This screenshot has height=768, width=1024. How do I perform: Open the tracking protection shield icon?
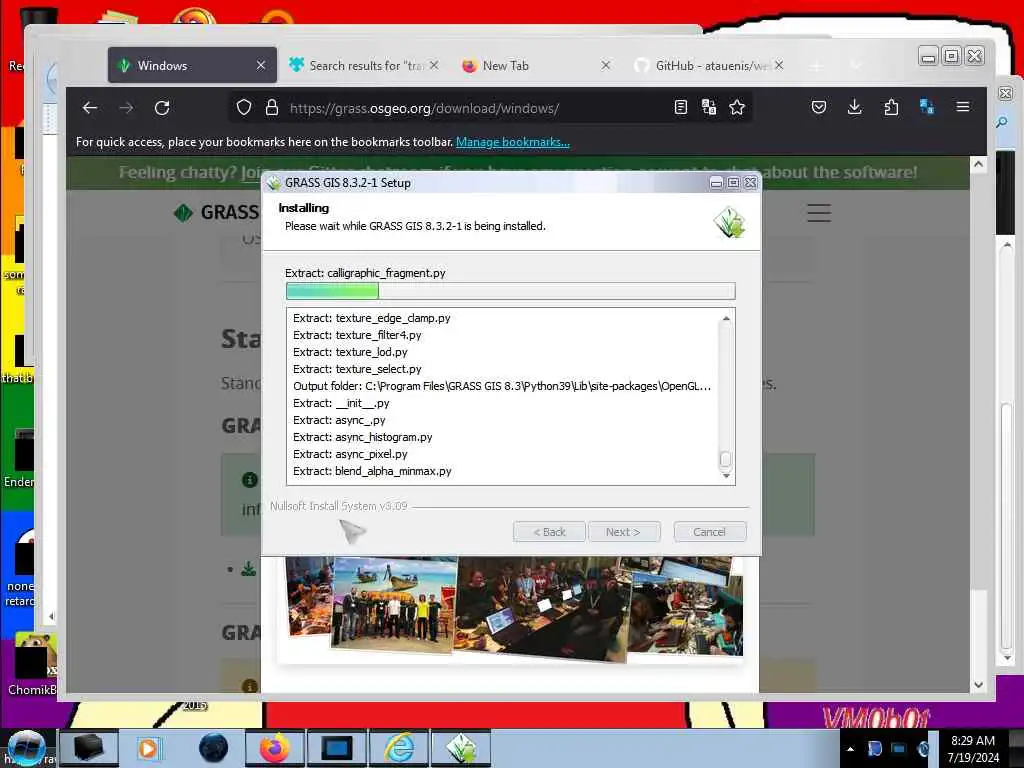(244, 108)
